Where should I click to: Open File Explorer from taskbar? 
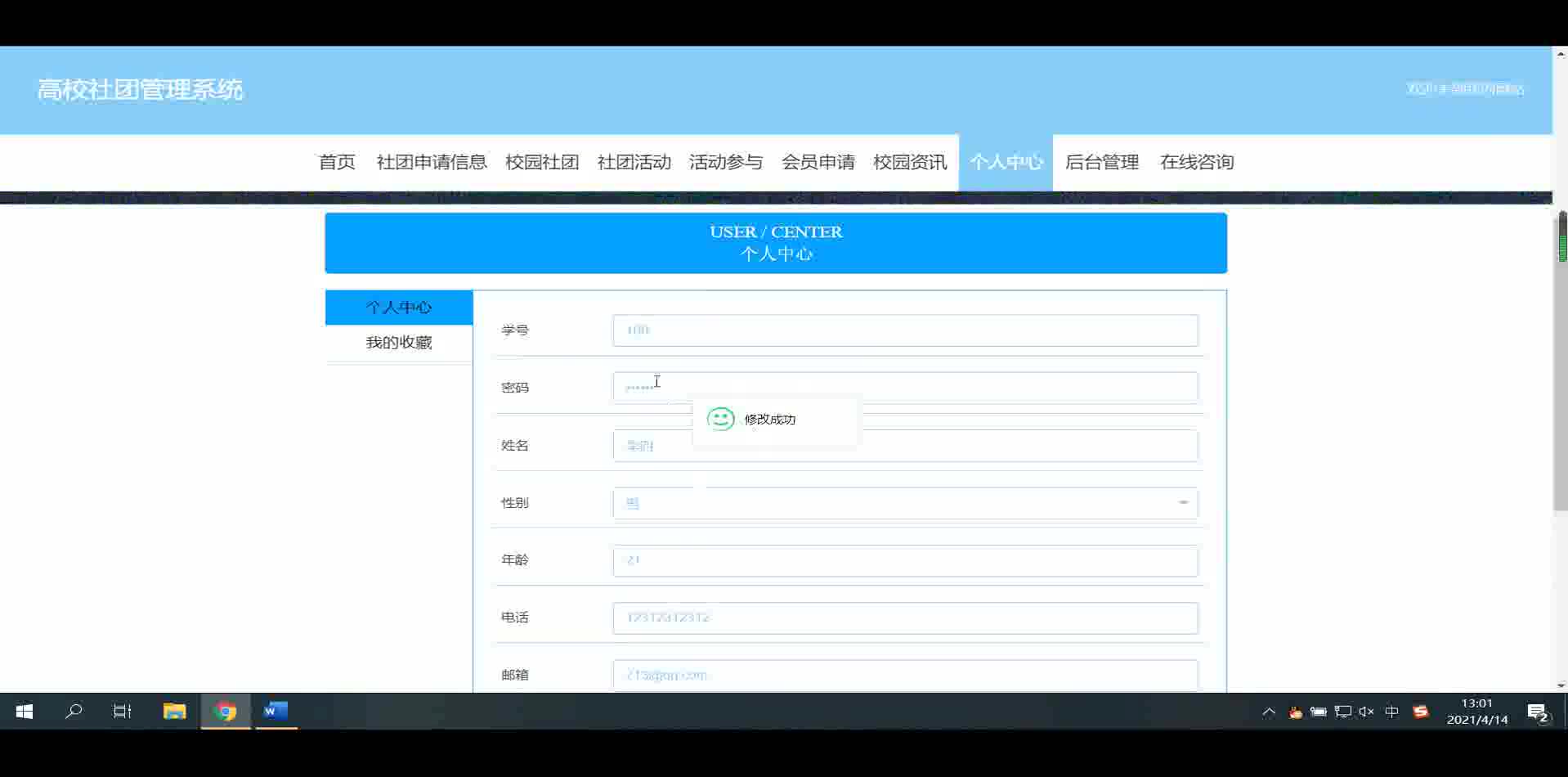[x=174, y=712]
